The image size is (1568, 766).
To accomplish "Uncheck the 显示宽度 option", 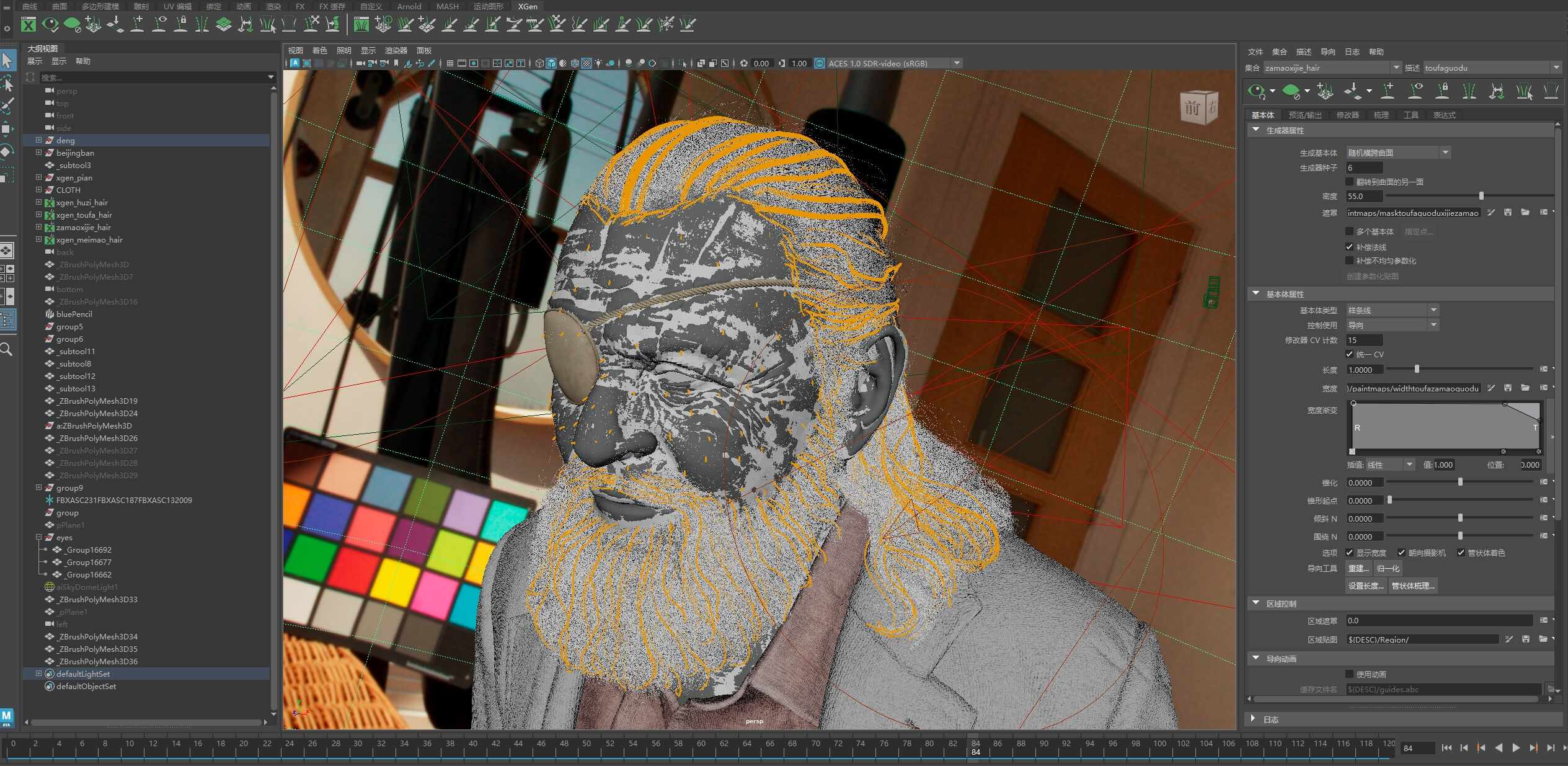I will pos(1349,552).
